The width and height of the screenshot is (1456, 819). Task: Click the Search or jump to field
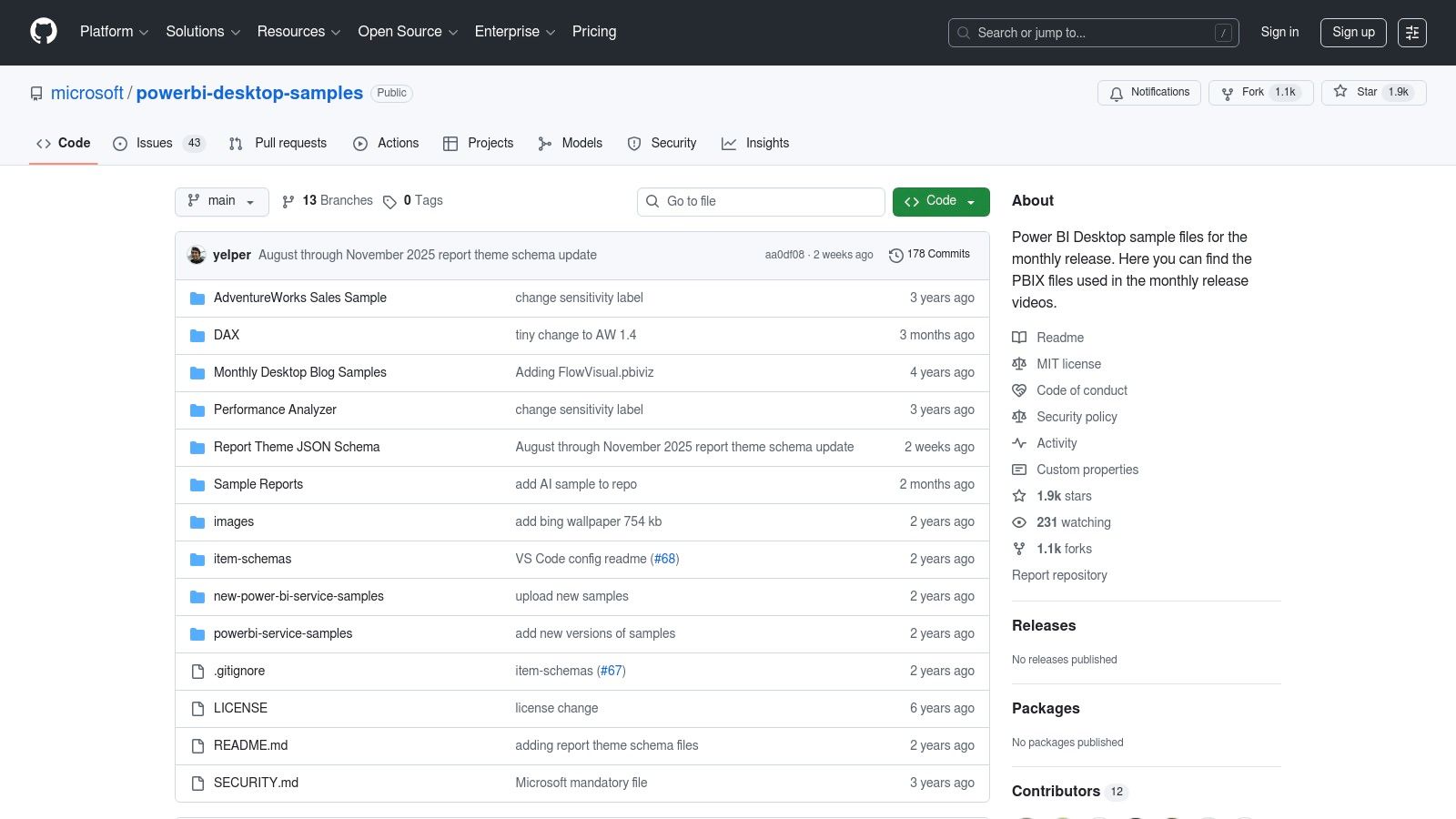1092,33
